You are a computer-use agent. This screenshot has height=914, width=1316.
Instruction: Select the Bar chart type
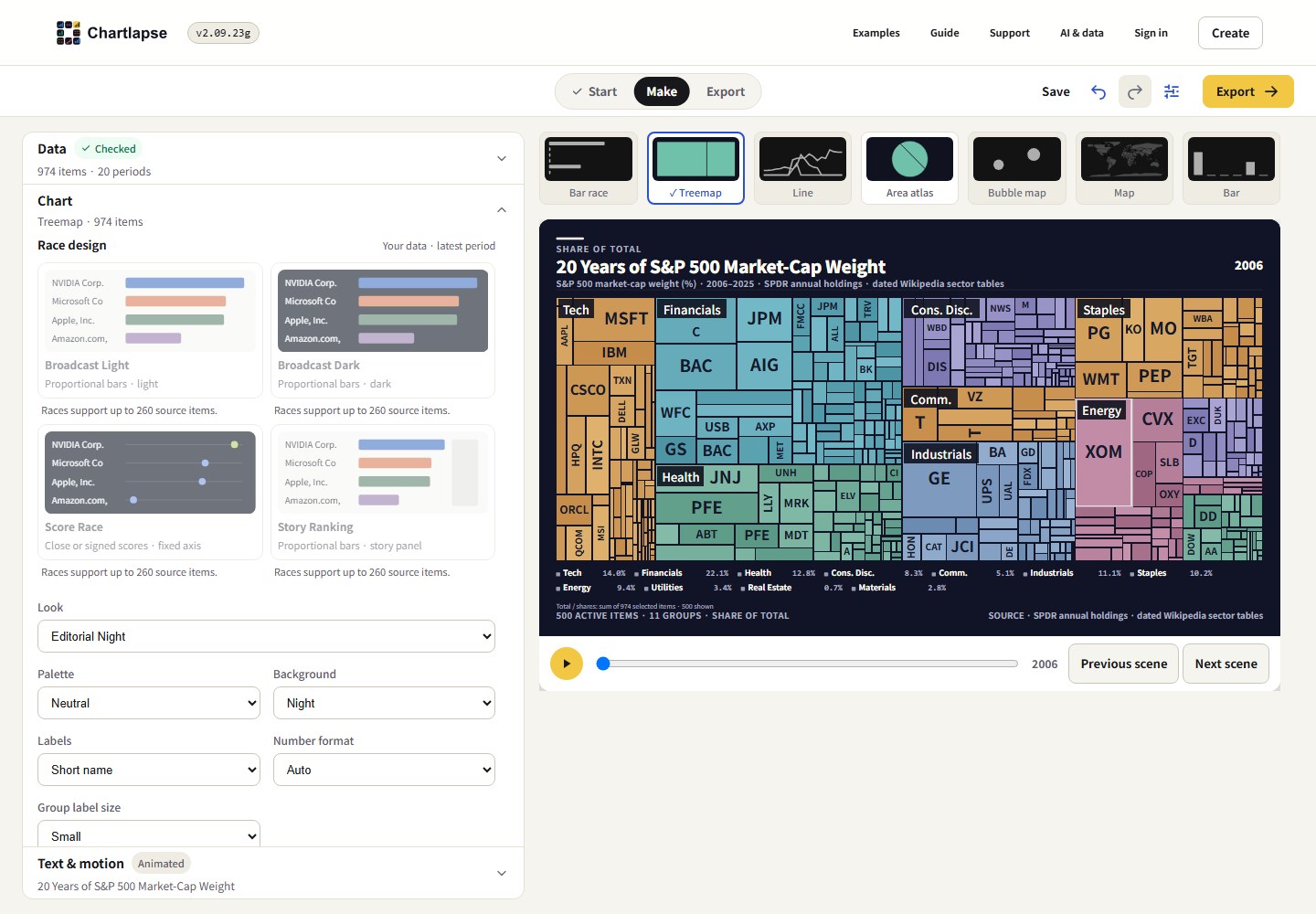coord(1231,168)
